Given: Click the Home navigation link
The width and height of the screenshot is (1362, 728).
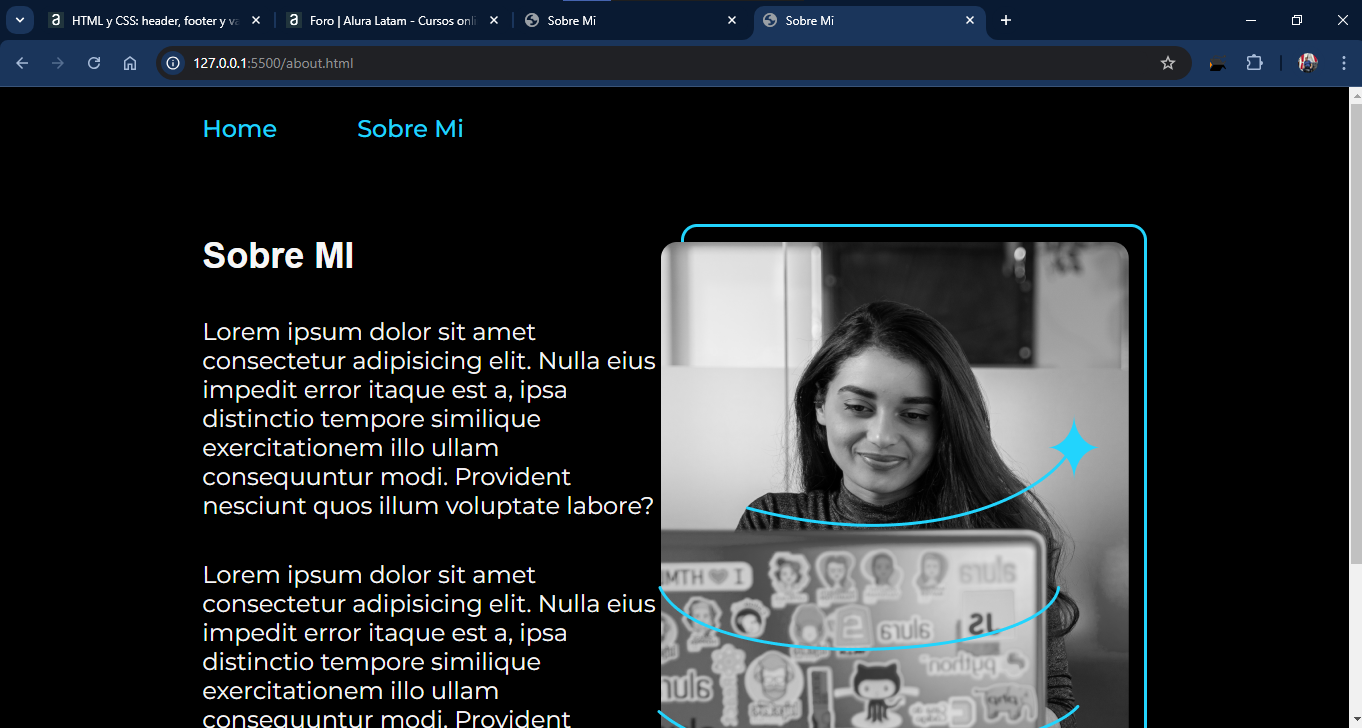Looking at the screenshot, I should (x=240, y=129).
